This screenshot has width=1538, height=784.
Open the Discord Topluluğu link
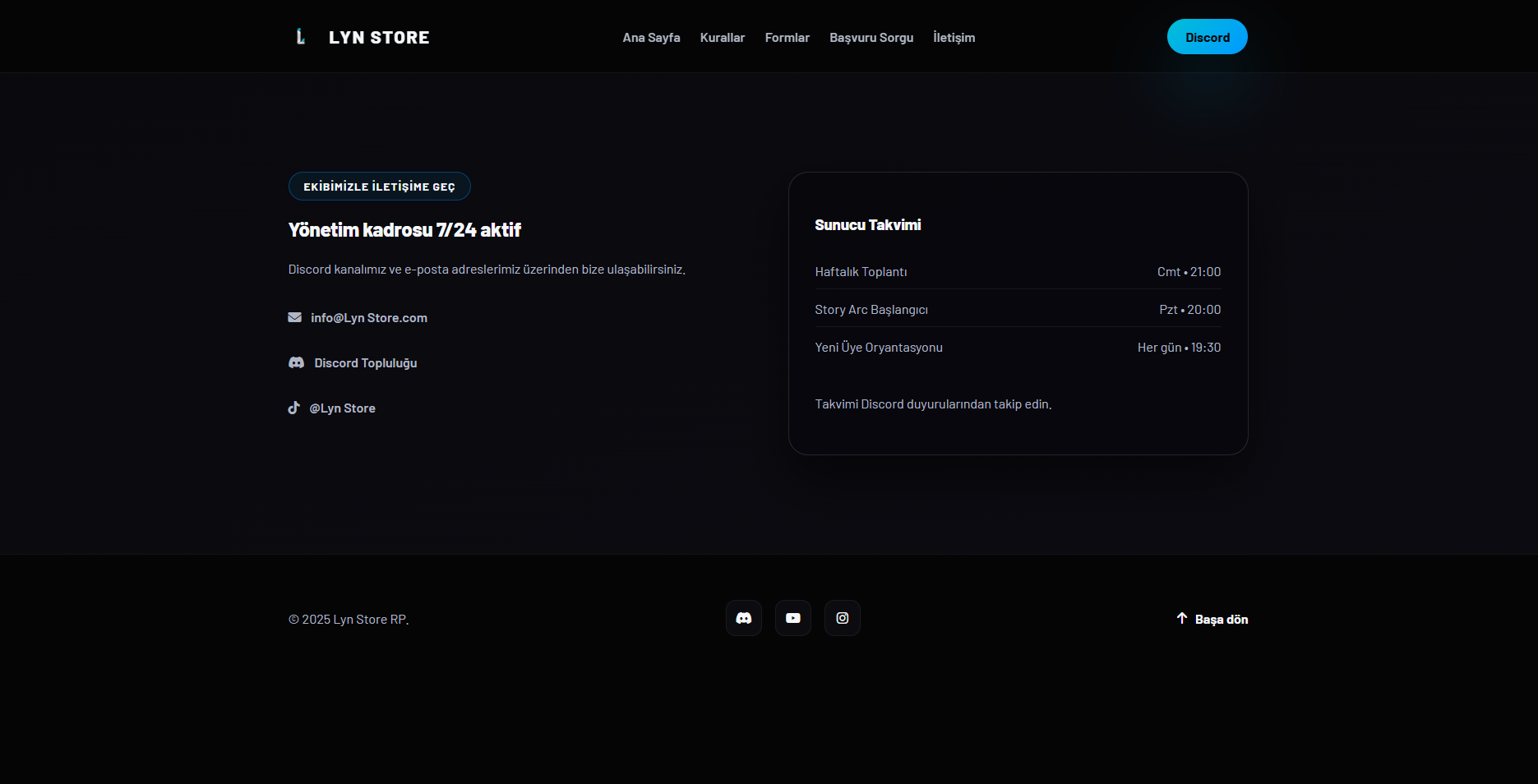365,363
